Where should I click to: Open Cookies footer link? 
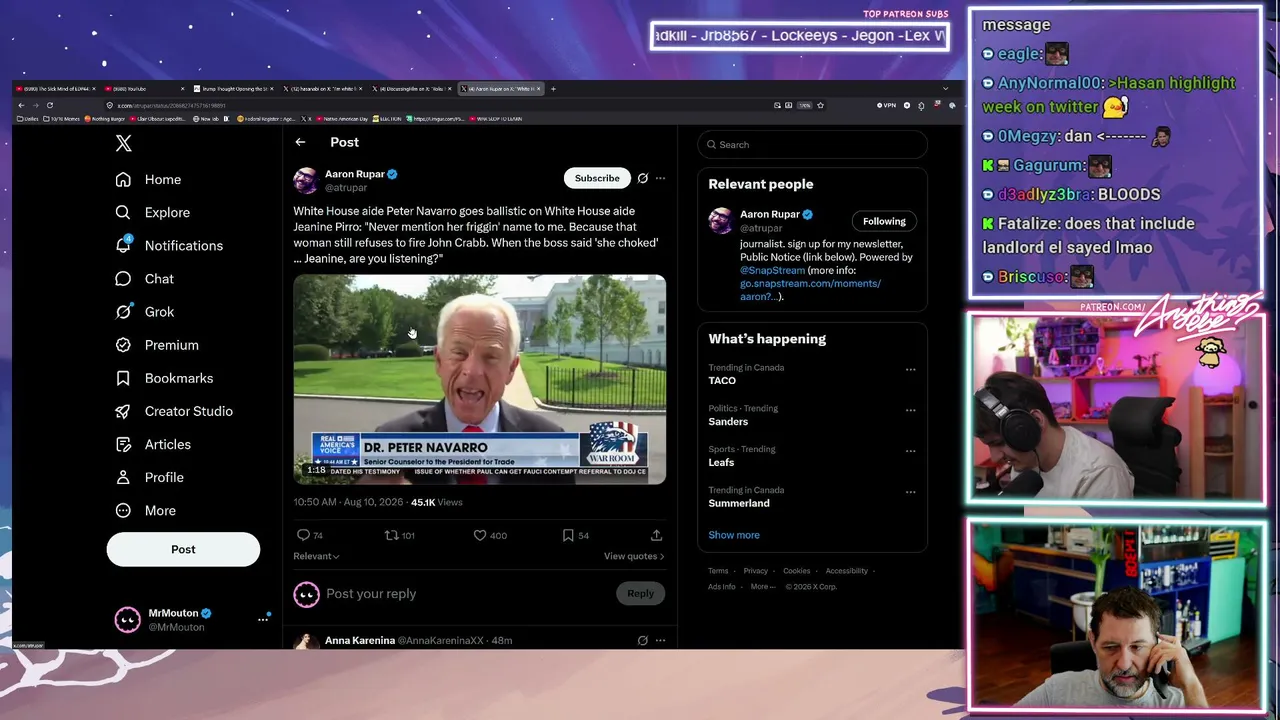point(796,571)
